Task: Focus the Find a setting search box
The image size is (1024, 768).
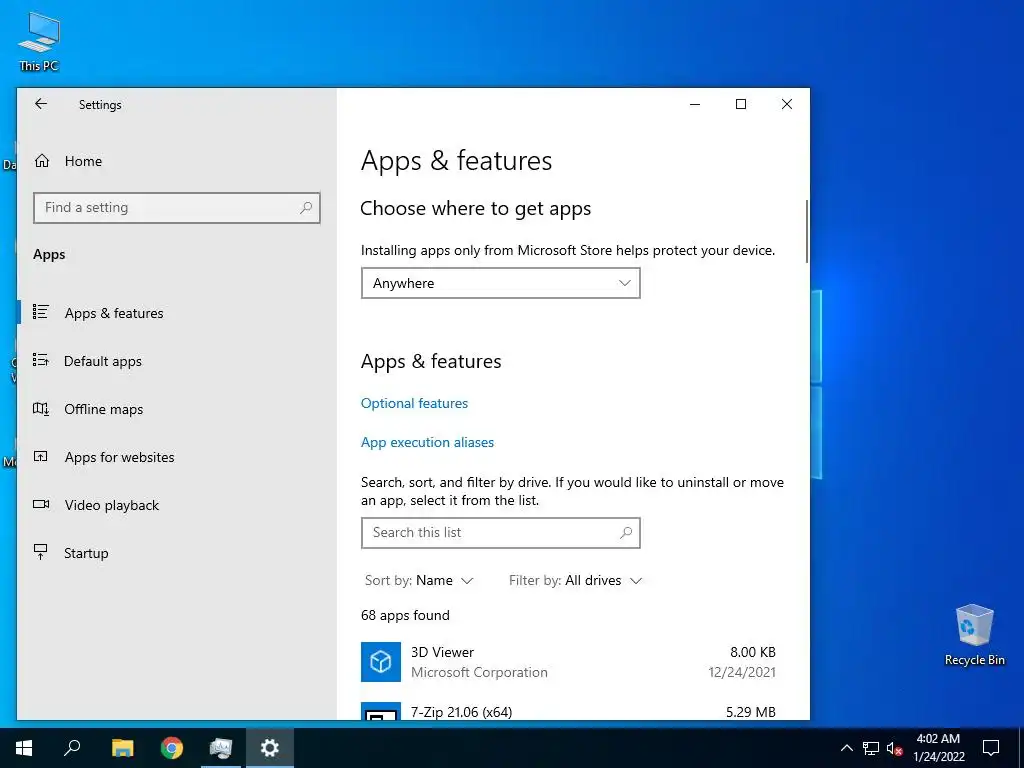Action: pos(176,208)
